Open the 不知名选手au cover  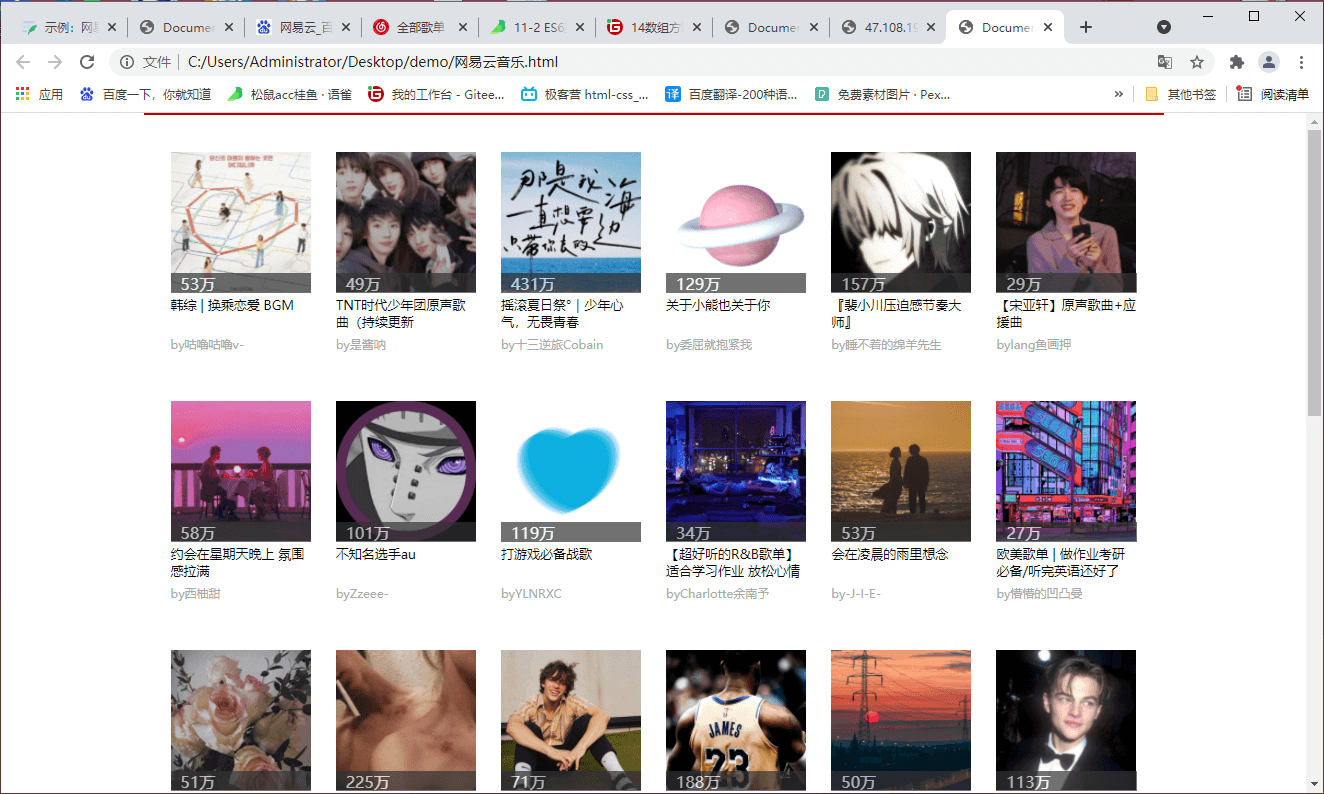[x=406, y=471]
